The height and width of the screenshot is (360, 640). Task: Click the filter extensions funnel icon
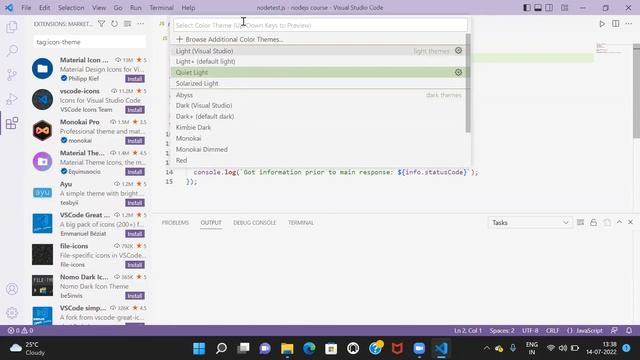(101, 24)
